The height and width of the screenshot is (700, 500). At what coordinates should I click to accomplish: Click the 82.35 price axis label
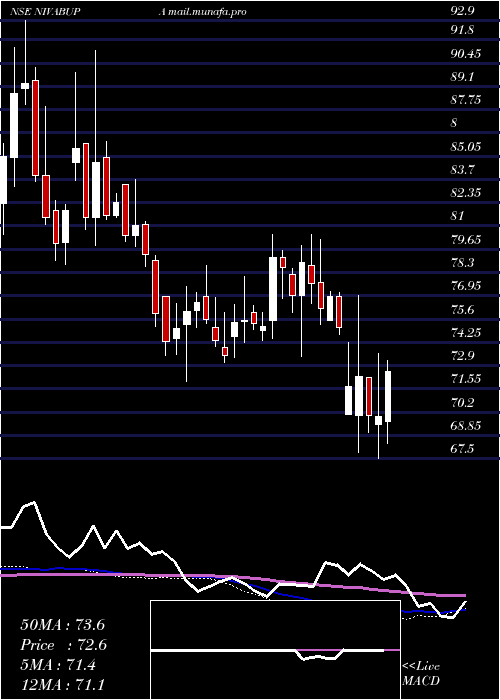[466, 193]
